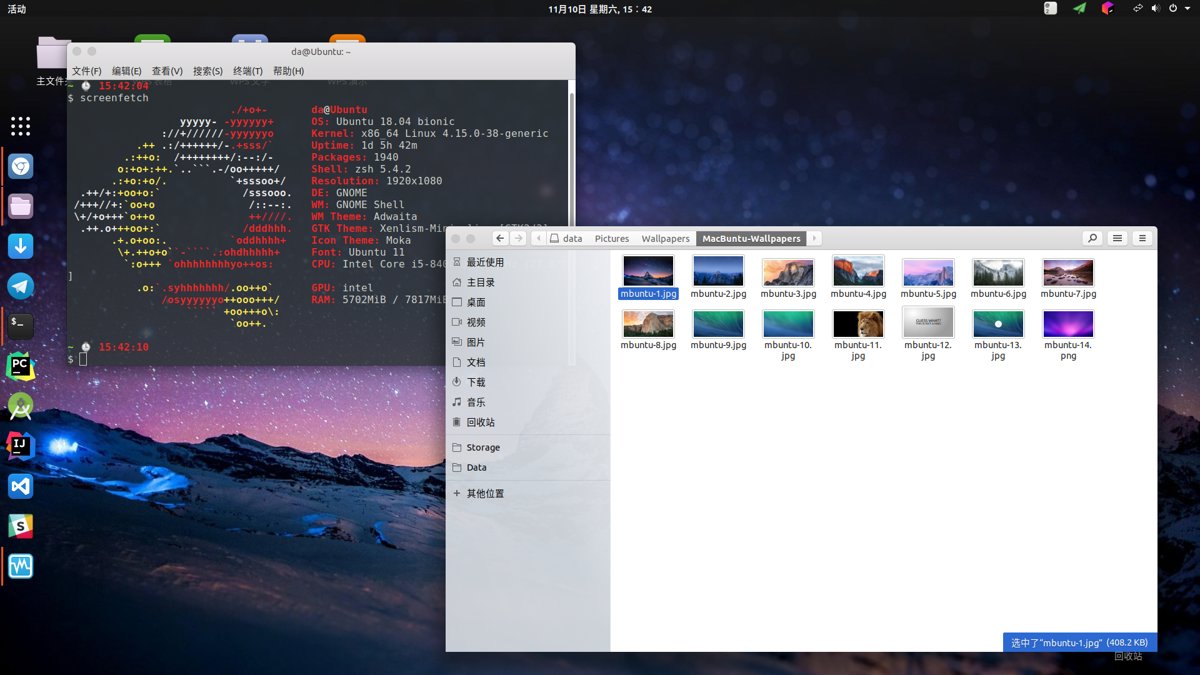Go to 主目录 in the Files sidebar
The height and width of the screenshot is (675, 1200).
(x=528, y=282)
